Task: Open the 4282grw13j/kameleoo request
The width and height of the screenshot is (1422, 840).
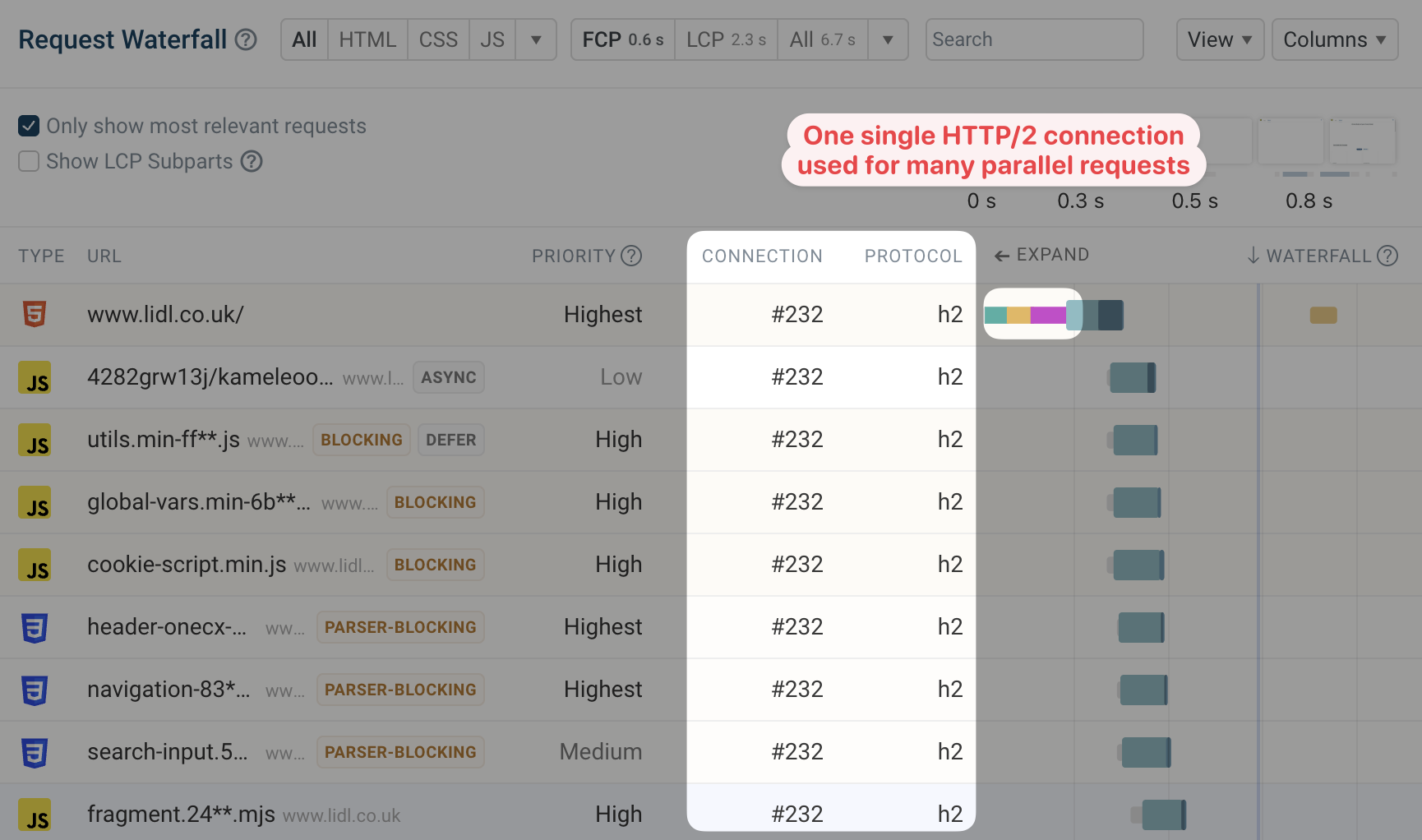Action: pyautogui.click(x=210, y=376)
